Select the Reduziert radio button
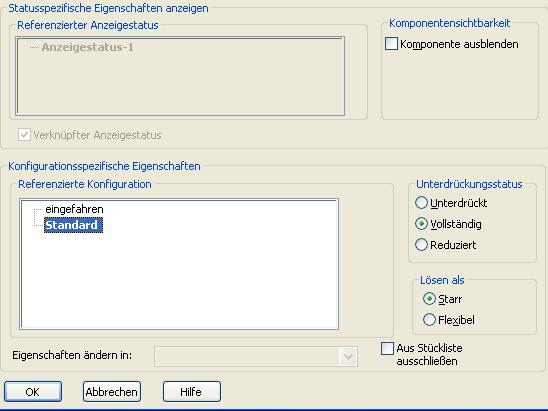 point(421,245)
